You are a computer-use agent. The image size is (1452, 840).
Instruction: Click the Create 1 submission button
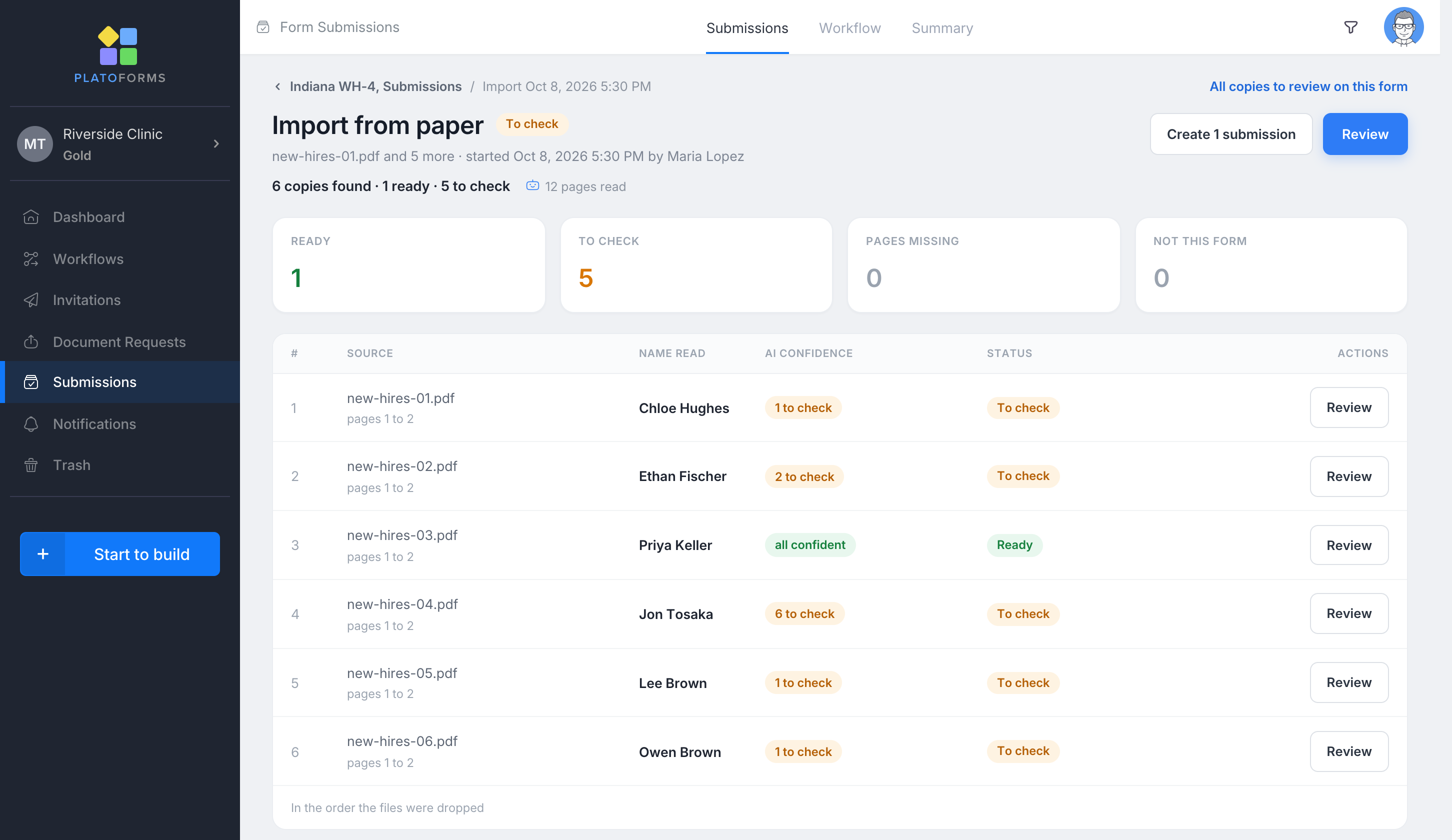tap(1230, 134)
